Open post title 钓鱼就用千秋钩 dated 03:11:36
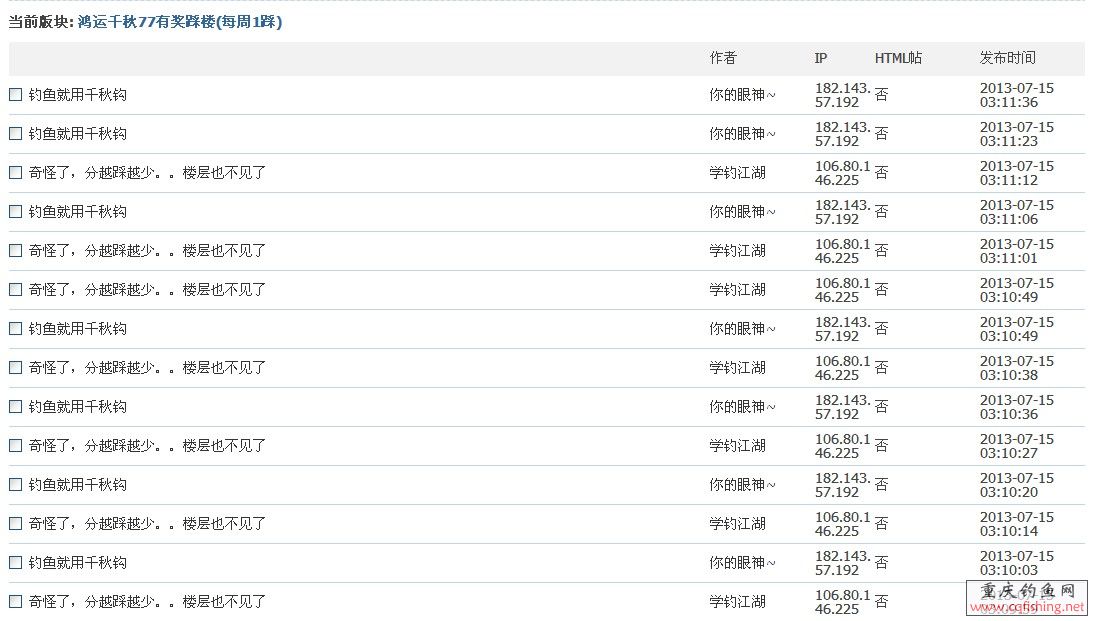 click(x=77, y=95)
